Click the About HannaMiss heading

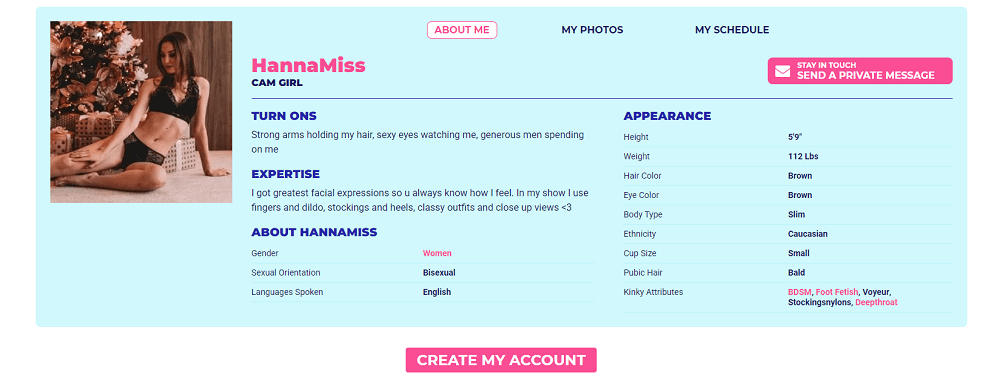point(314,232)
